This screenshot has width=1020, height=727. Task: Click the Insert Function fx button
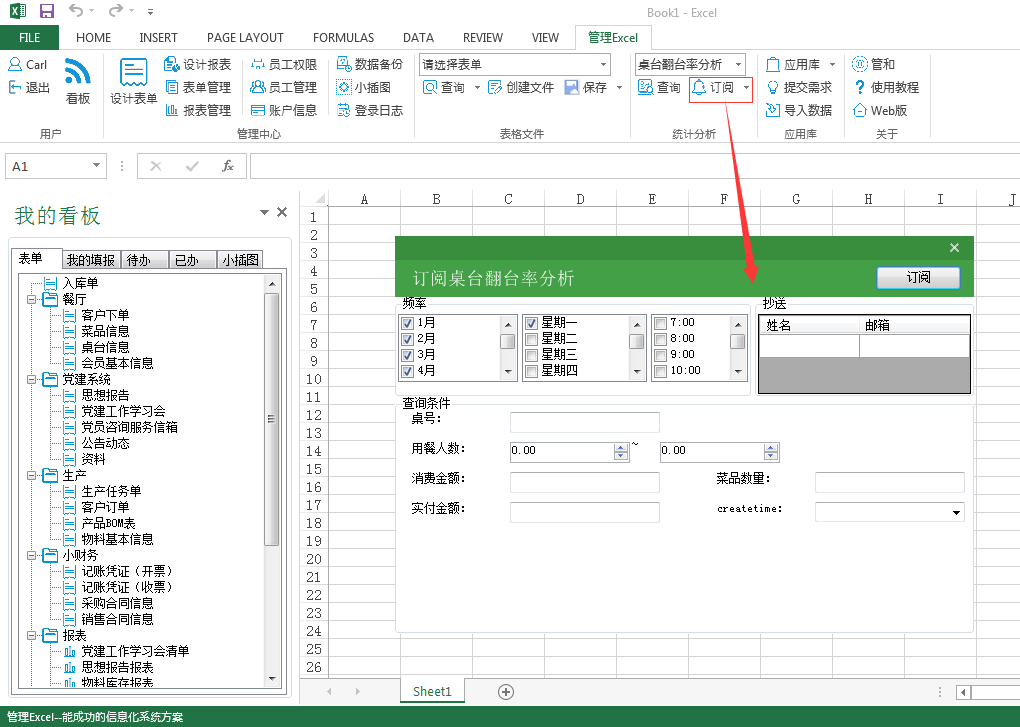[228, 166]
